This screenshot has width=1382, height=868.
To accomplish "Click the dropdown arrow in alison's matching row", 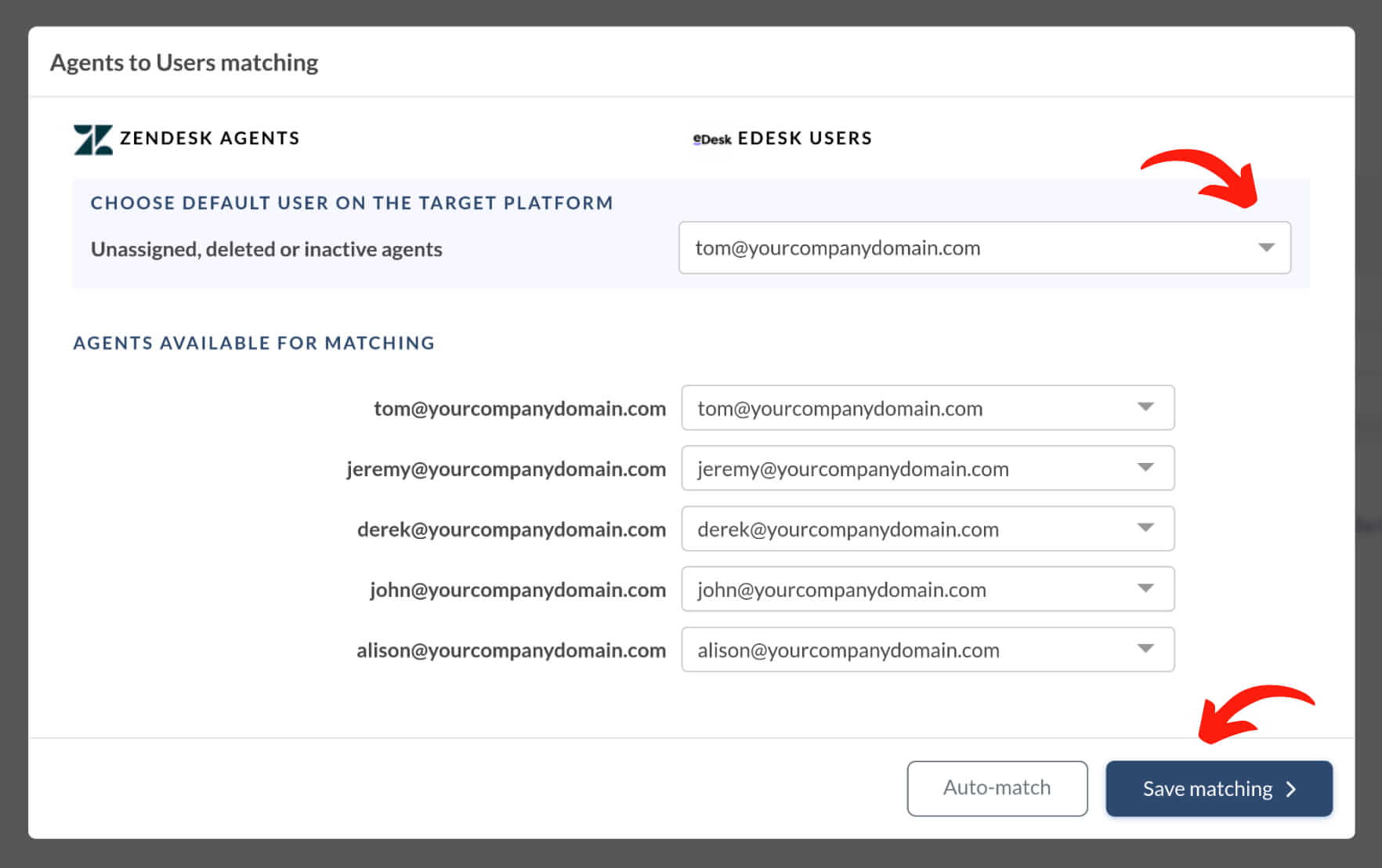I will (x=1145, y=648).
